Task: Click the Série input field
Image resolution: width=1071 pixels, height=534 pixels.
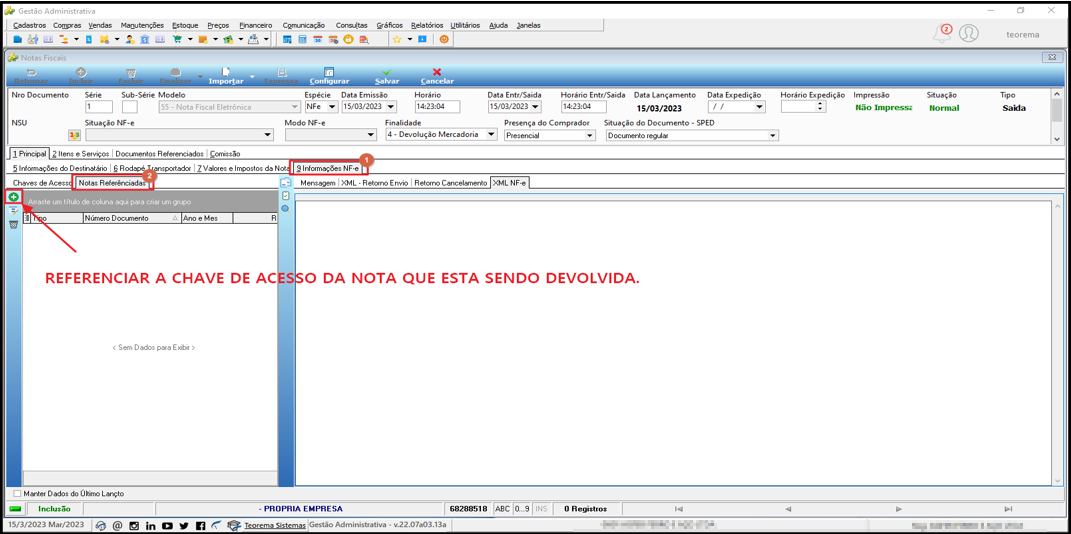Action: [99, 107]
